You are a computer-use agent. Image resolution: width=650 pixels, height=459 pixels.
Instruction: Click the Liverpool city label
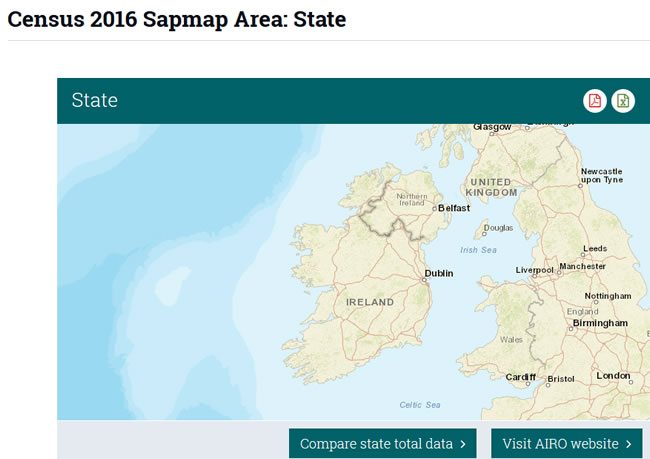pos(534,270)
